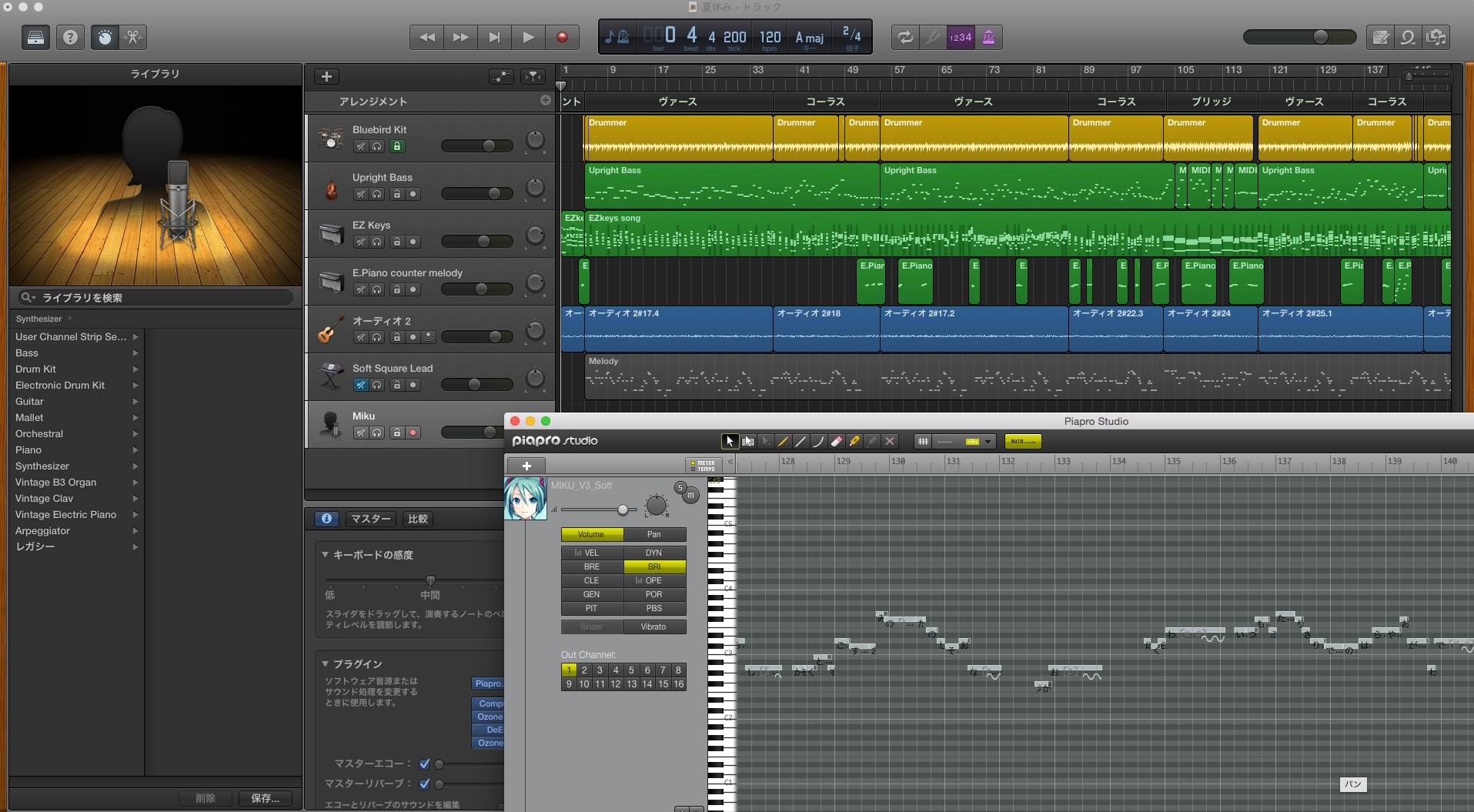The width and height of the screenshot is (1474, 812).
Task: Start playback with the Play button
Action: (528, 37)
